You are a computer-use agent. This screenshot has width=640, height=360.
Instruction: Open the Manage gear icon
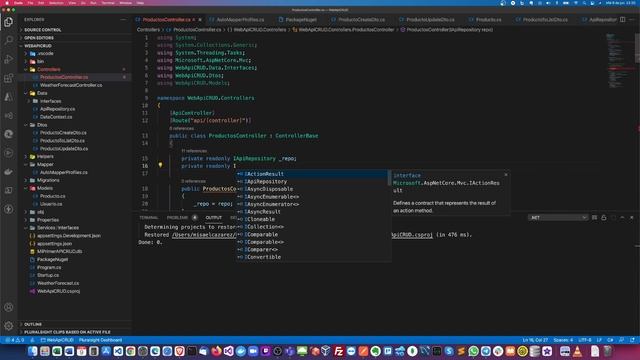pyautogui.click(x=9, y=326)
